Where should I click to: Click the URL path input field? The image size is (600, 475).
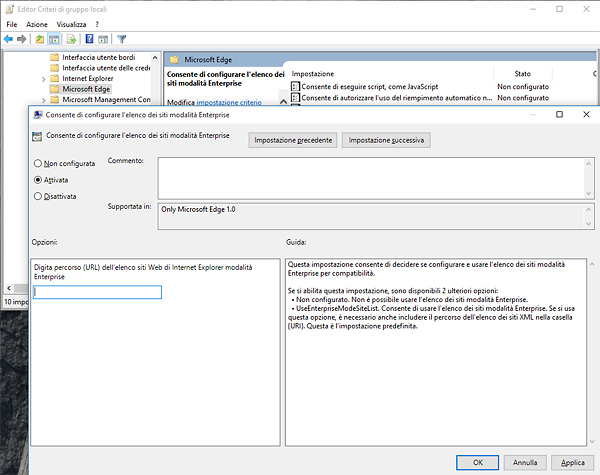pos(98,292)
